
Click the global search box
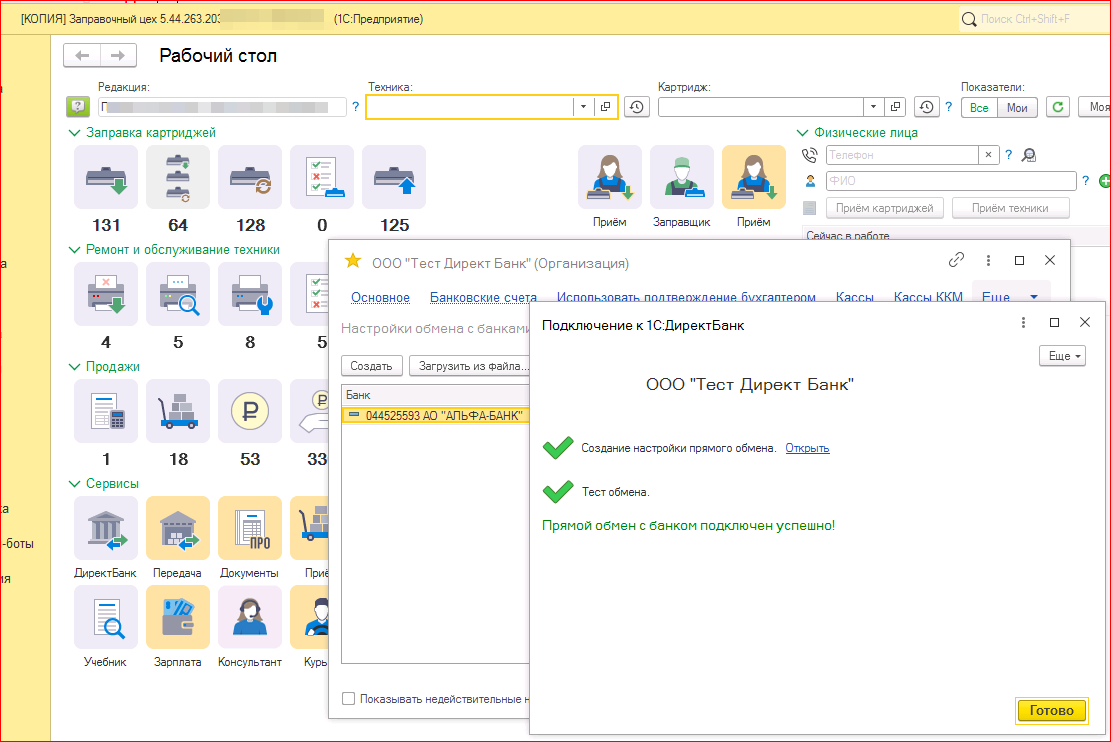[x=1034, y=19]
